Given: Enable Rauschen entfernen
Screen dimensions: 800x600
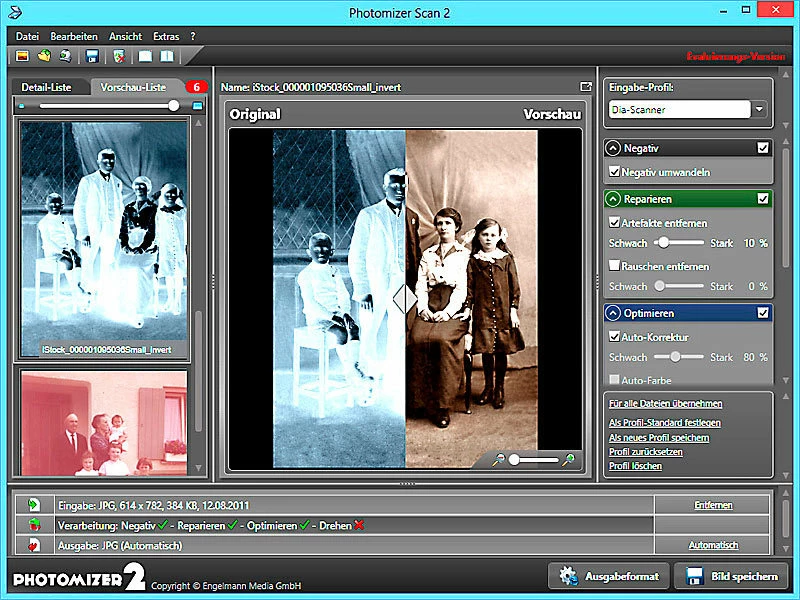Looking at the screenshot, I should [x=614, y=266].
